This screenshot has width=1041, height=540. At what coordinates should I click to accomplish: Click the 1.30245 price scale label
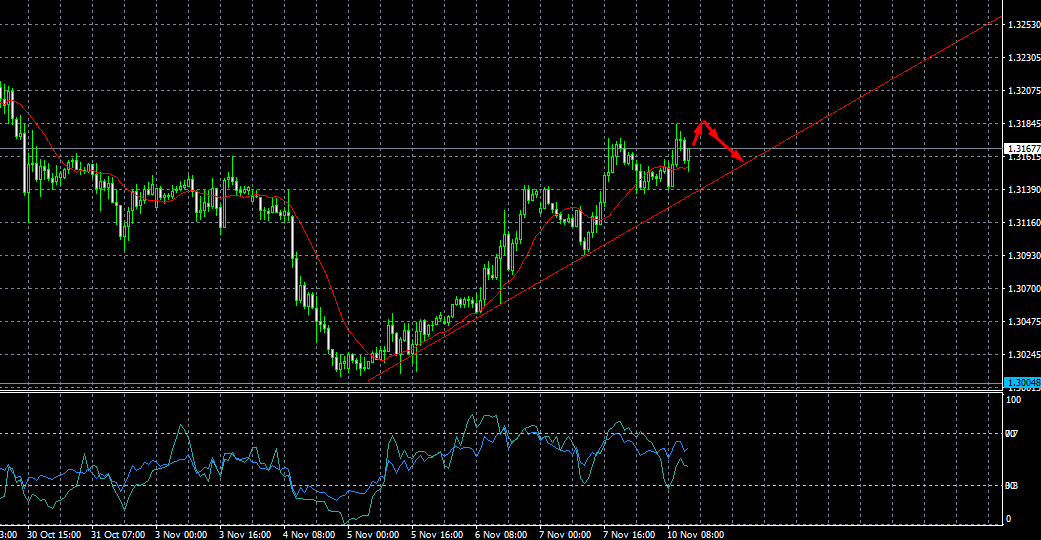pyautogui.click(x=1021, y=355)
